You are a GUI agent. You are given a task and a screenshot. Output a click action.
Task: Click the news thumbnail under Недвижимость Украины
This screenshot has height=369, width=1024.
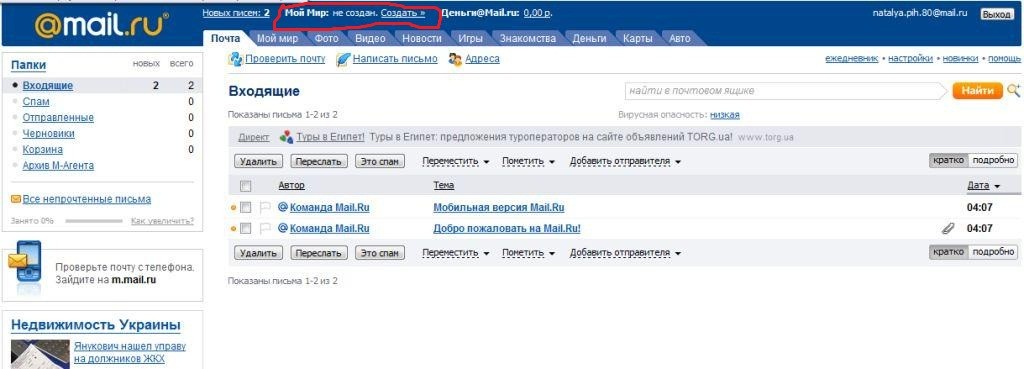(x=40, y=354)
